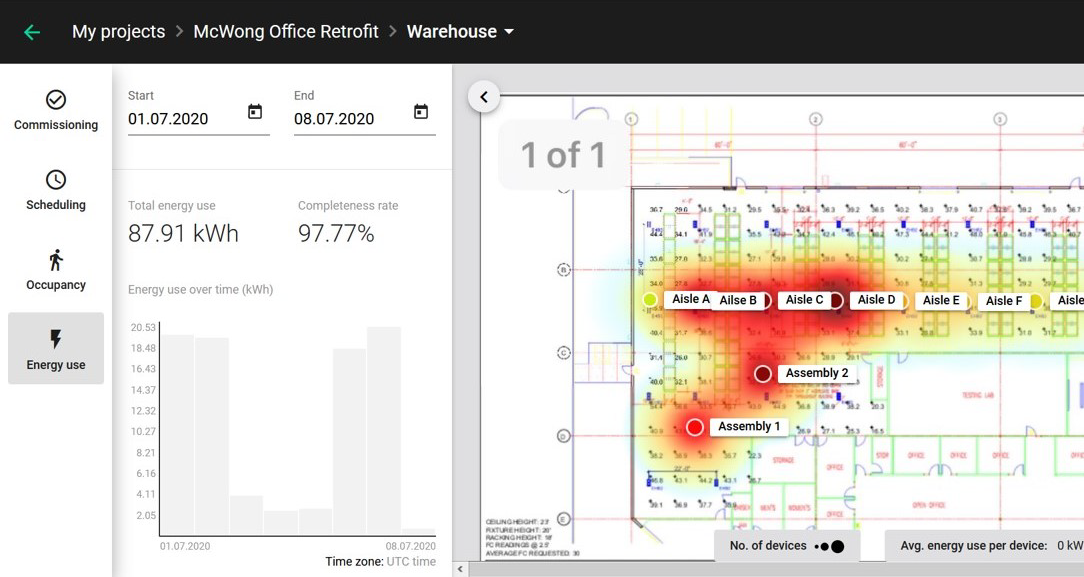
Task: Open the Scheduling clock section
Action: [x=56, y=190]
